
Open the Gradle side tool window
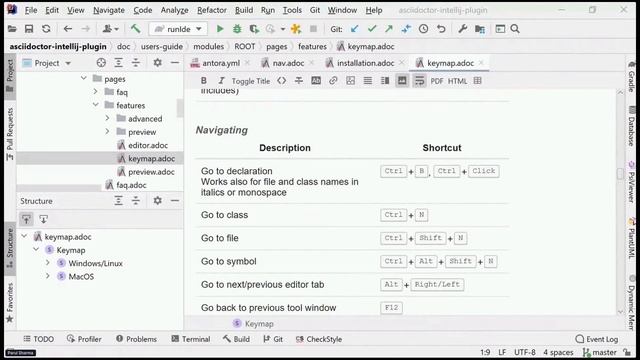point(631,76)
